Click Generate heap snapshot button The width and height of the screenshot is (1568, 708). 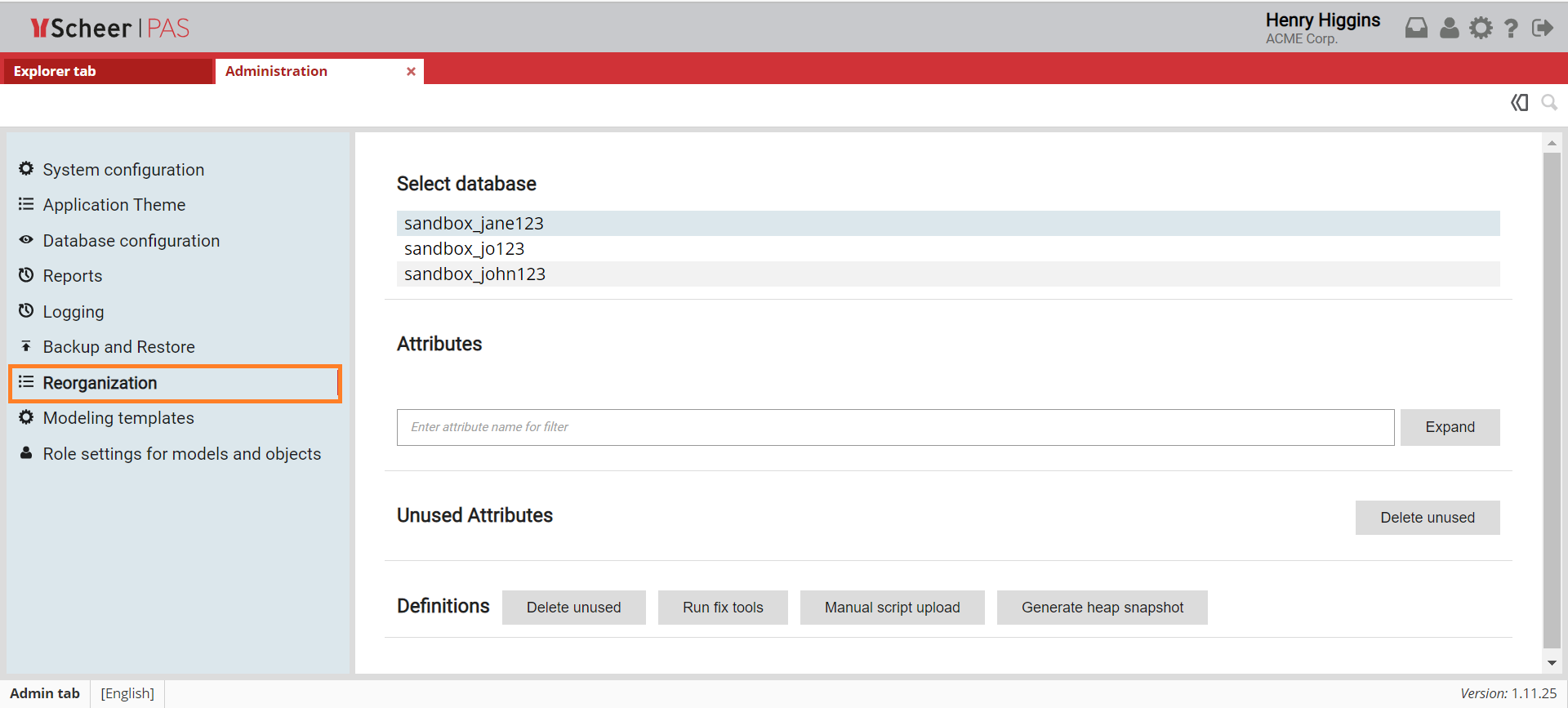(1102, 608)
